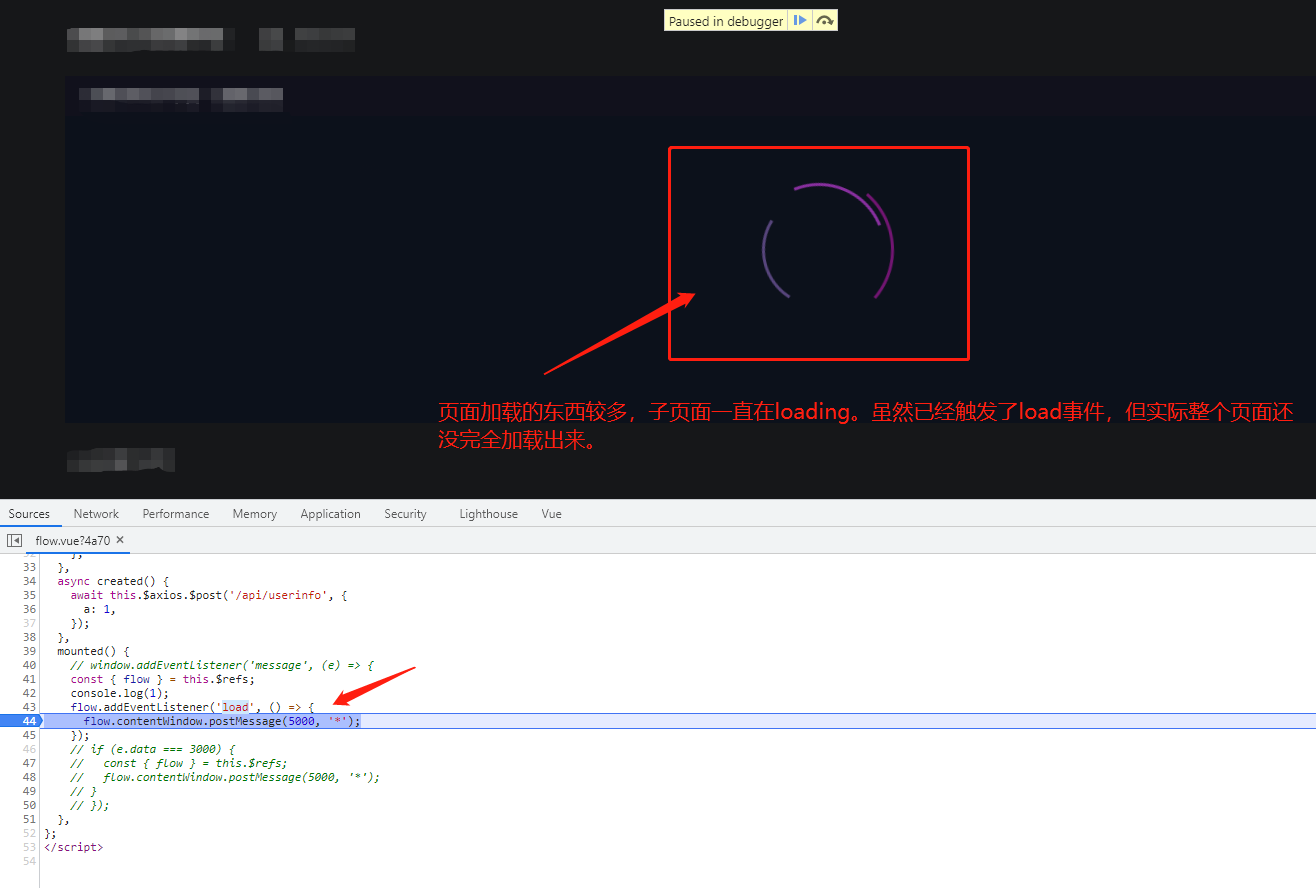Viewport: 1316px width, 888px height.
Task: Switch to the Memory panel
Action: [254, 513]
